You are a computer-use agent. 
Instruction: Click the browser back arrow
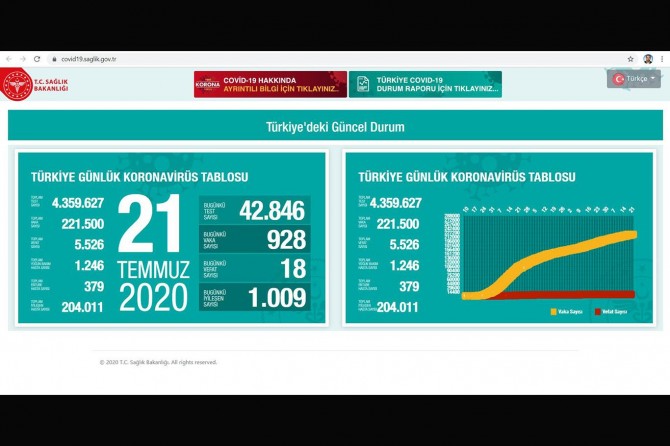click(9, 59)
